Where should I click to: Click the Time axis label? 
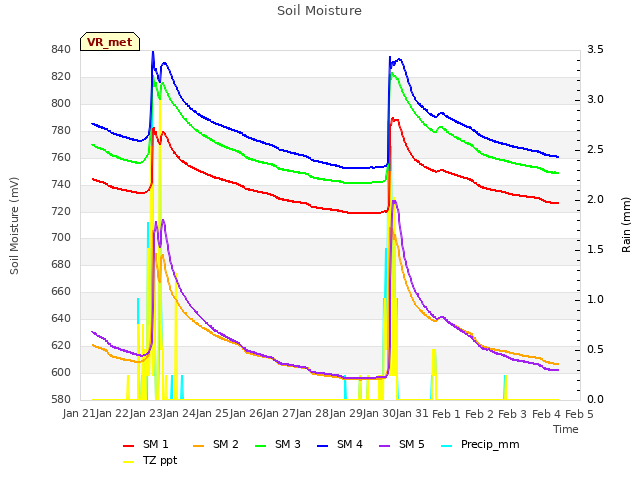pos(566,429)
